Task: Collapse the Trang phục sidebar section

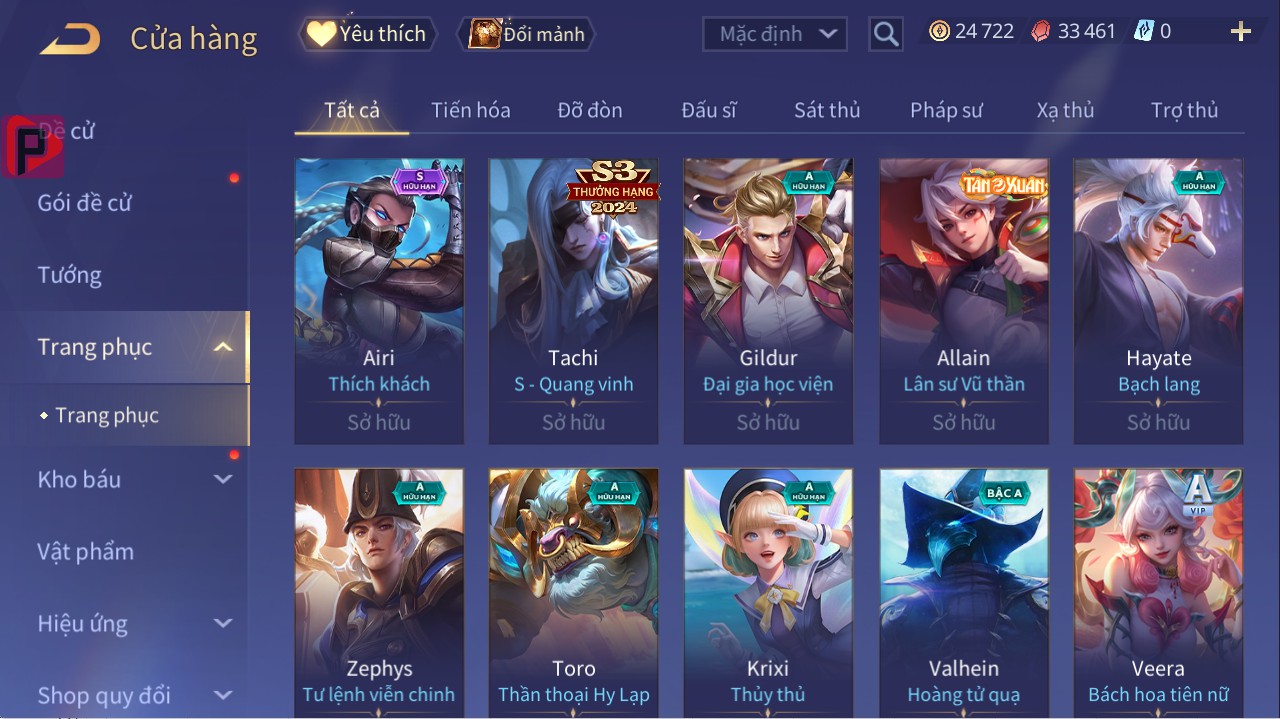Action: [x=223, y=348]
